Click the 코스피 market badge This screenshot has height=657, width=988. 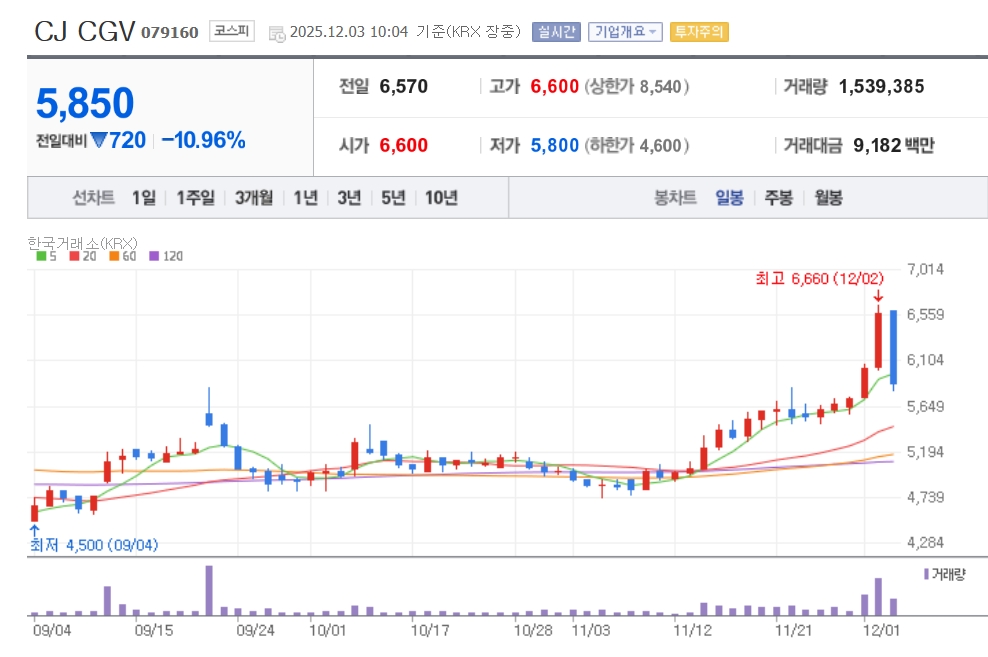[x=232, y=32]
